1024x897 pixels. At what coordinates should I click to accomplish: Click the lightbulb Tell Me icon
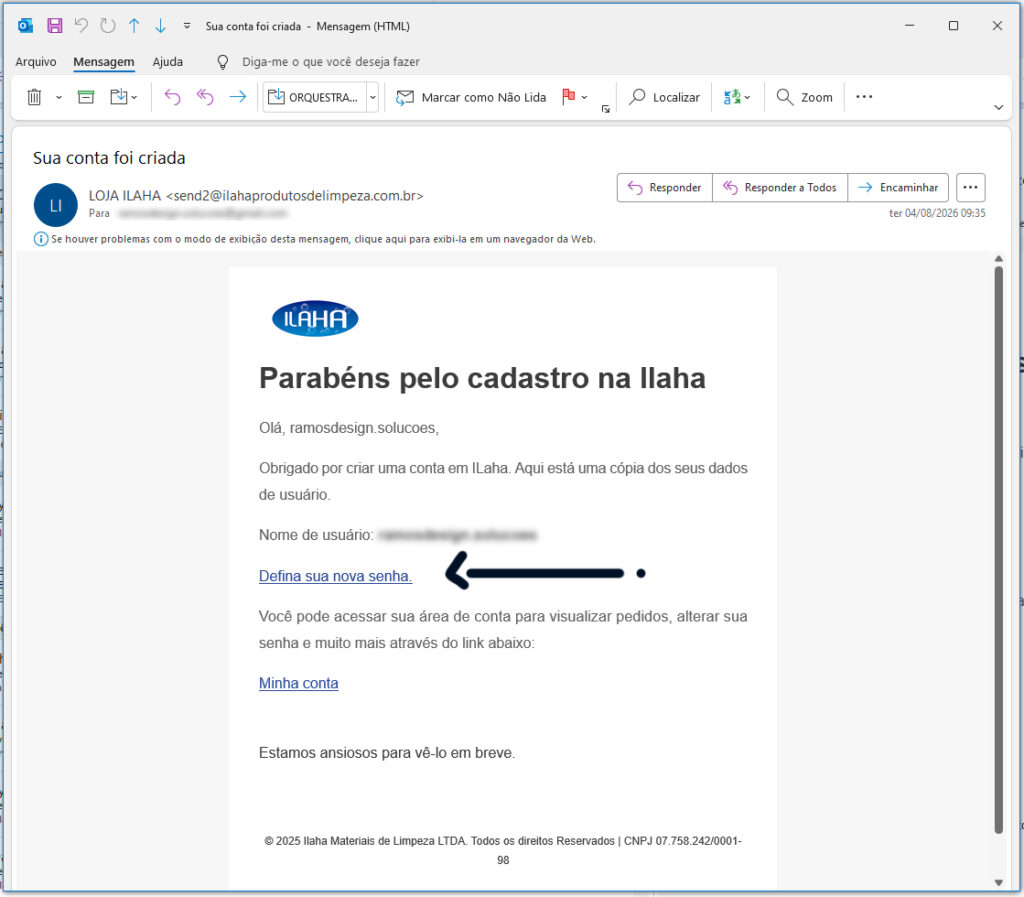[223, 62]
